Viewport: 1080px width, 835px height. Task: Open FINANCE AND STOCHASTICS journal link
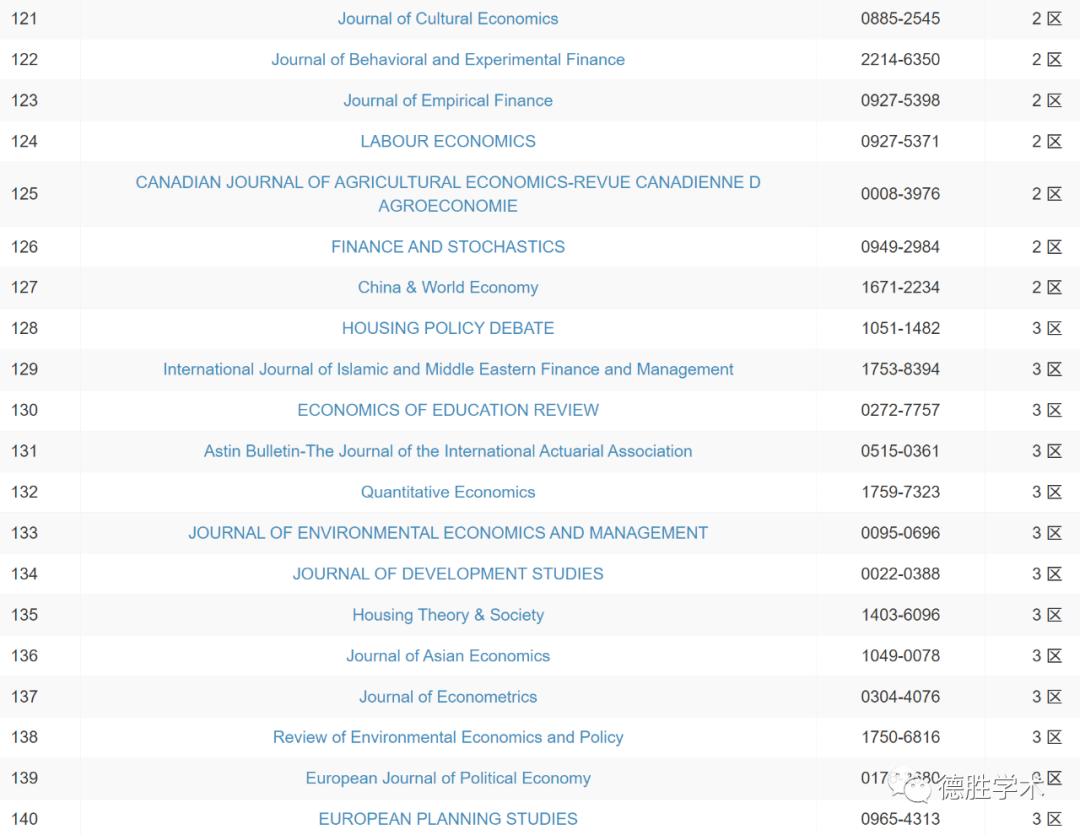448,247
